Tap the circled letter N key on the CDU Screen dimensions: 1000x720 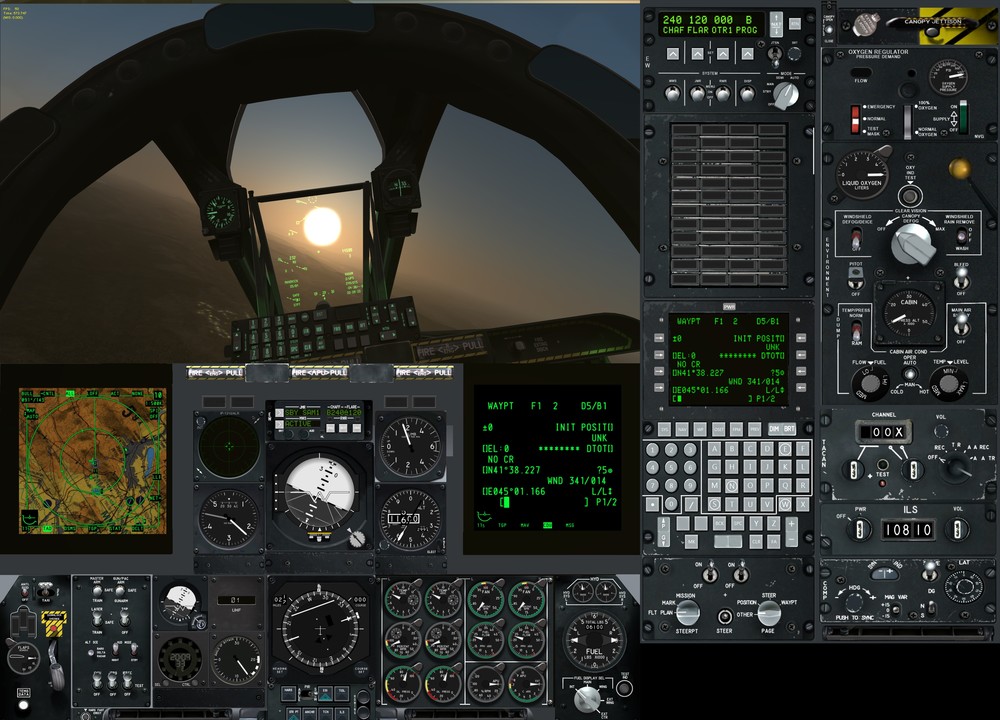click(x=732, y=485)
